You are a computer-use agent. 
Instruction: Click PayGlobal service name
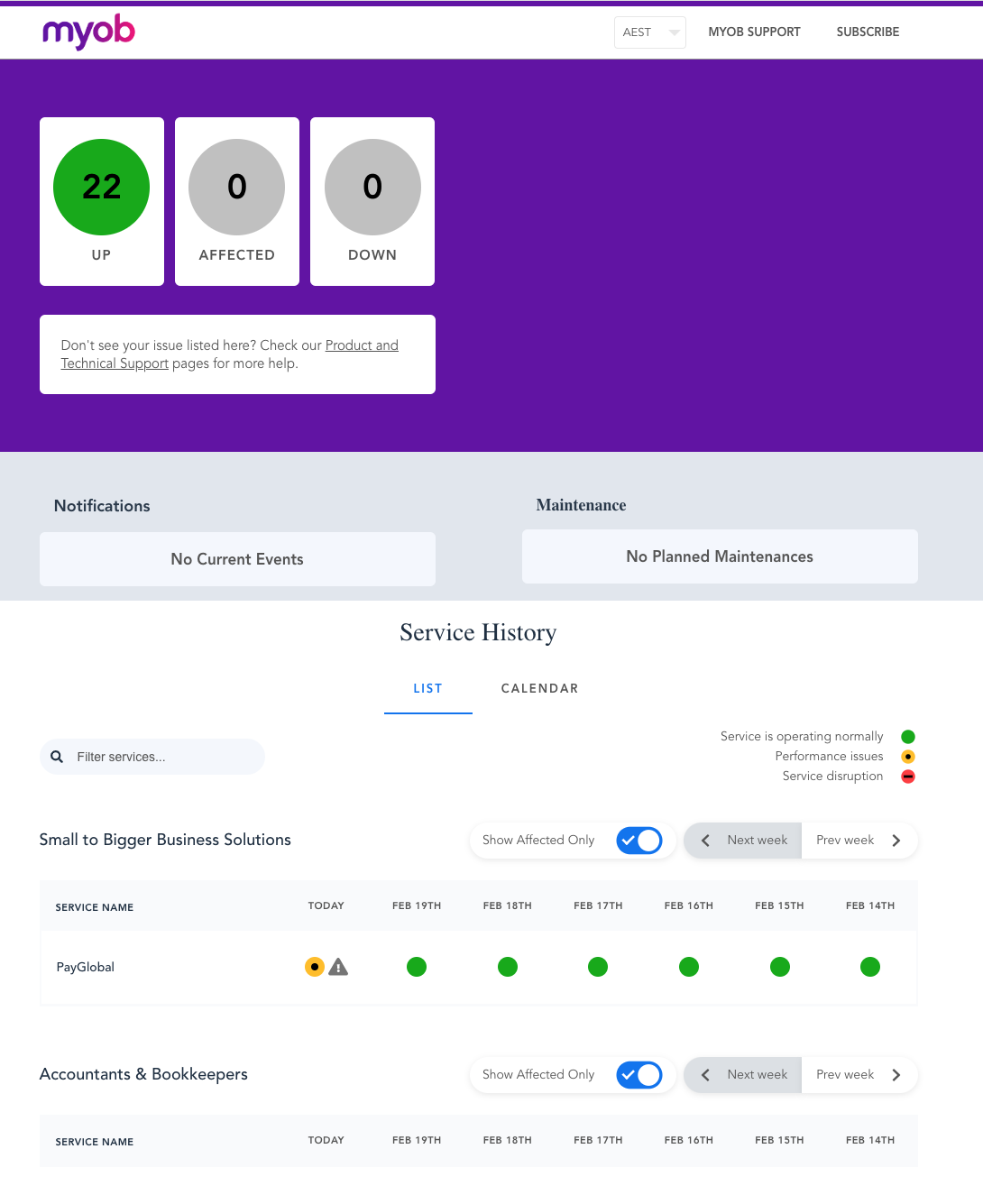tap(86, 967)
